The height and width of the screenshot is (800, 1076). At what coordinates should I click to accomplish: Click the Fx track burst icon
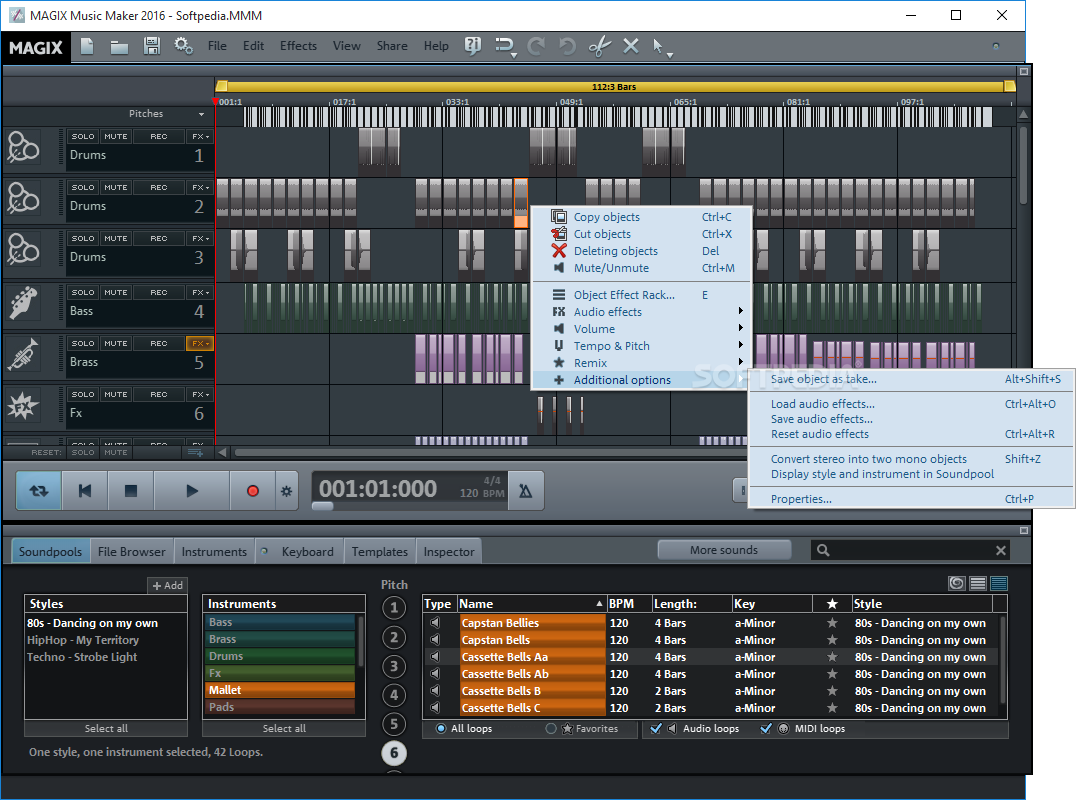pyautogui.click(x=23, y=405)
